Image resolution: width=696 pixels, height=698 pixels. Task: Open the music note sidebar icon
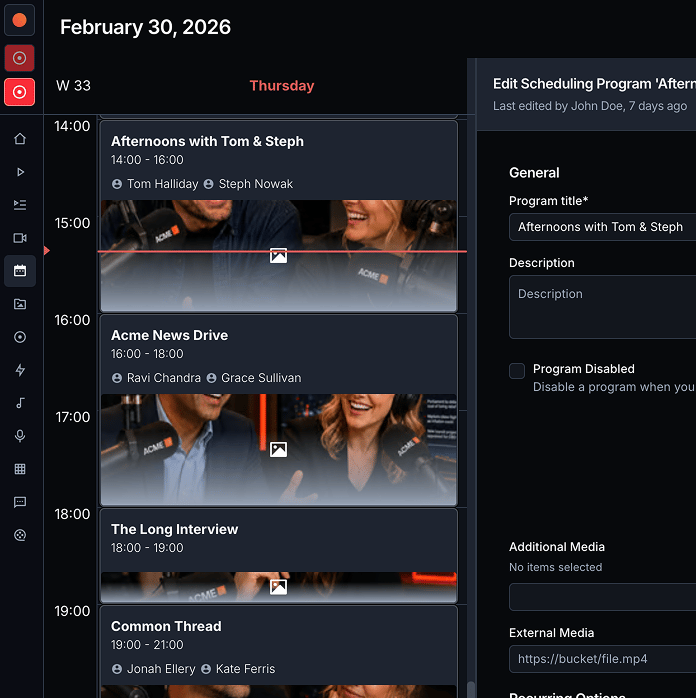click(x=20, y=403)
